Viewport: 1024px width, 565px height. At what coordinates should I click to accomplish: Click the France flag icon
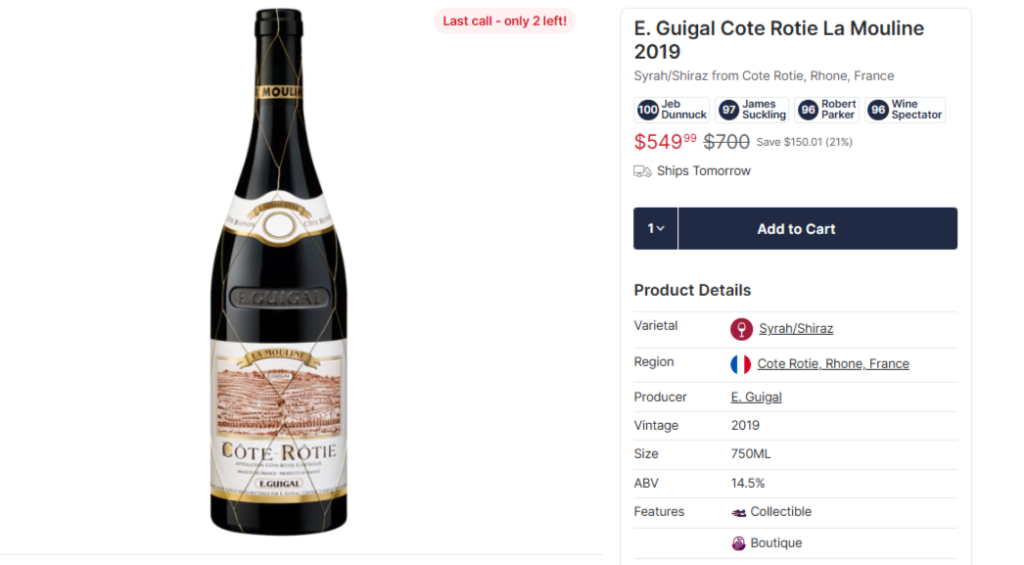coord(741,364)
